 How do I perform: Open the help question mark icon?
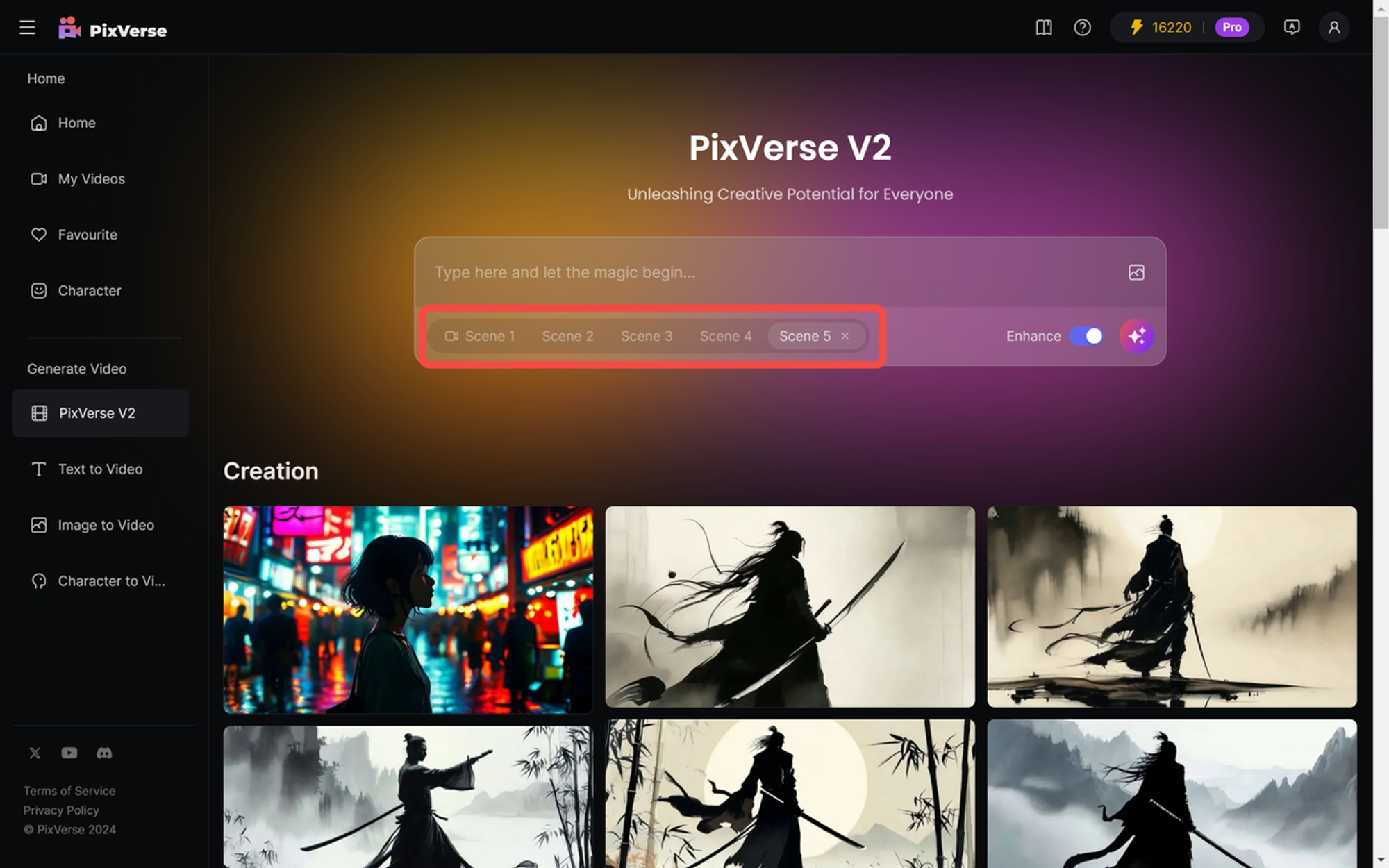coord(1082,28)
